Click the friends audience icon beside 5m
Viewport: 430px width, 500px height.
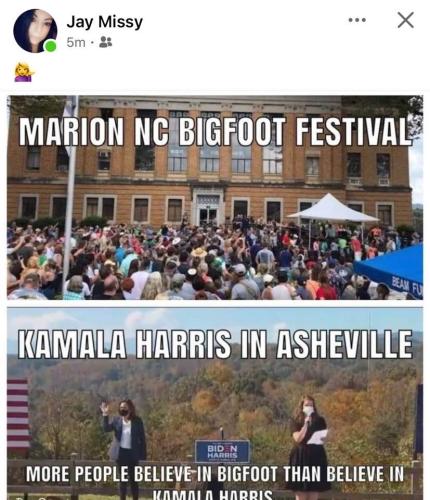tap(106, 42)
